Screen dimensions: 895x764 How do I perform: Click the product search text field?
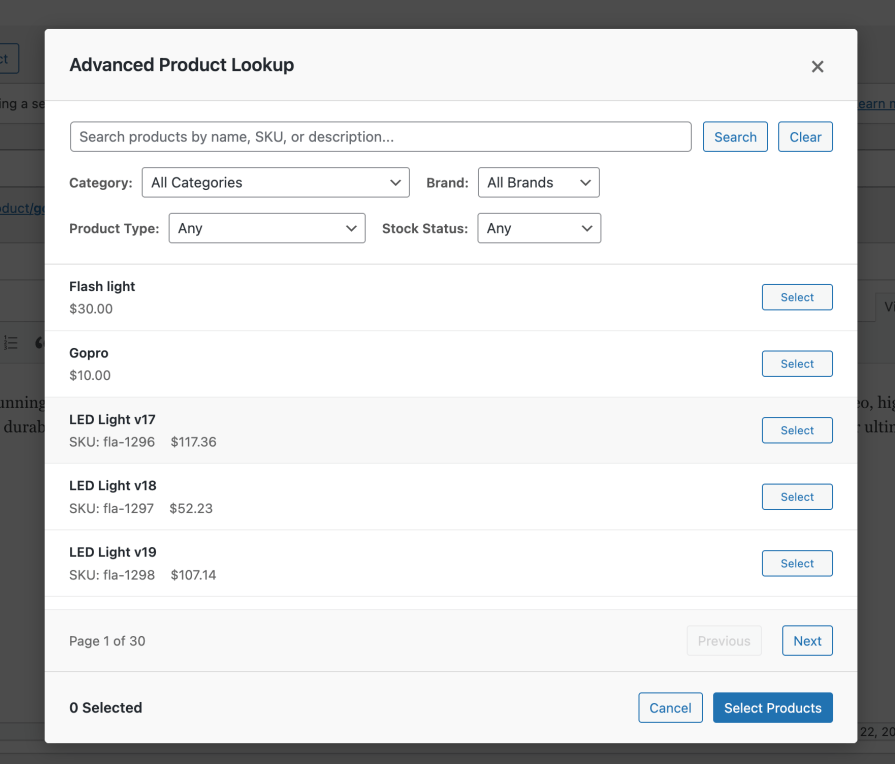click(380, 137)
